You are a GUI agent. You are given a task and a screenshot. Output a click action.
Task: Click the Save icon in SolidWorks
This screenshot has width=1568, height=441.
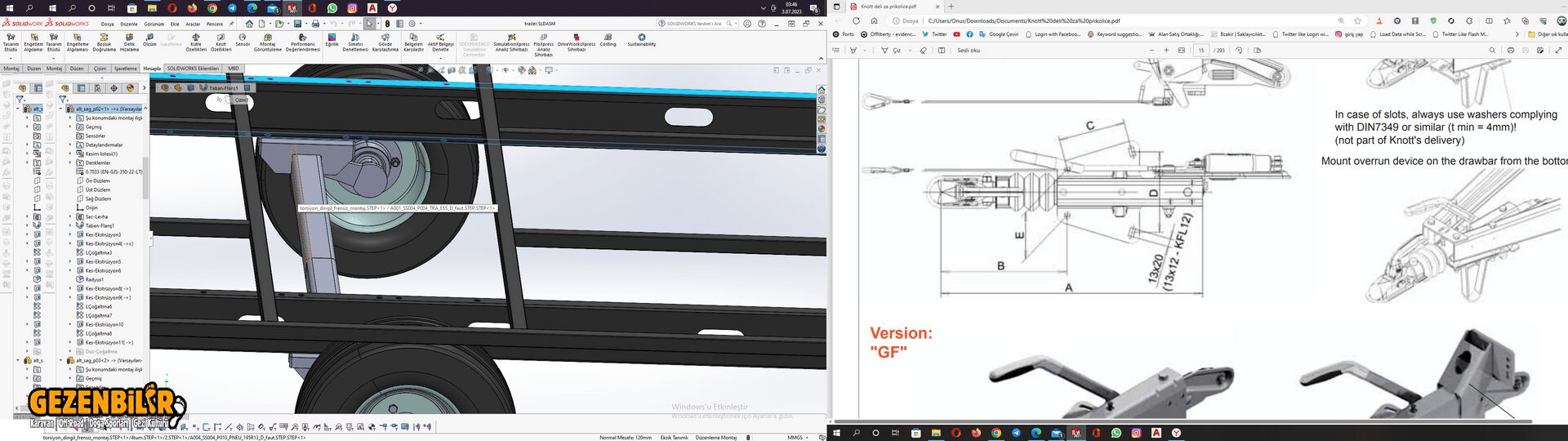[x=297, y=24]
